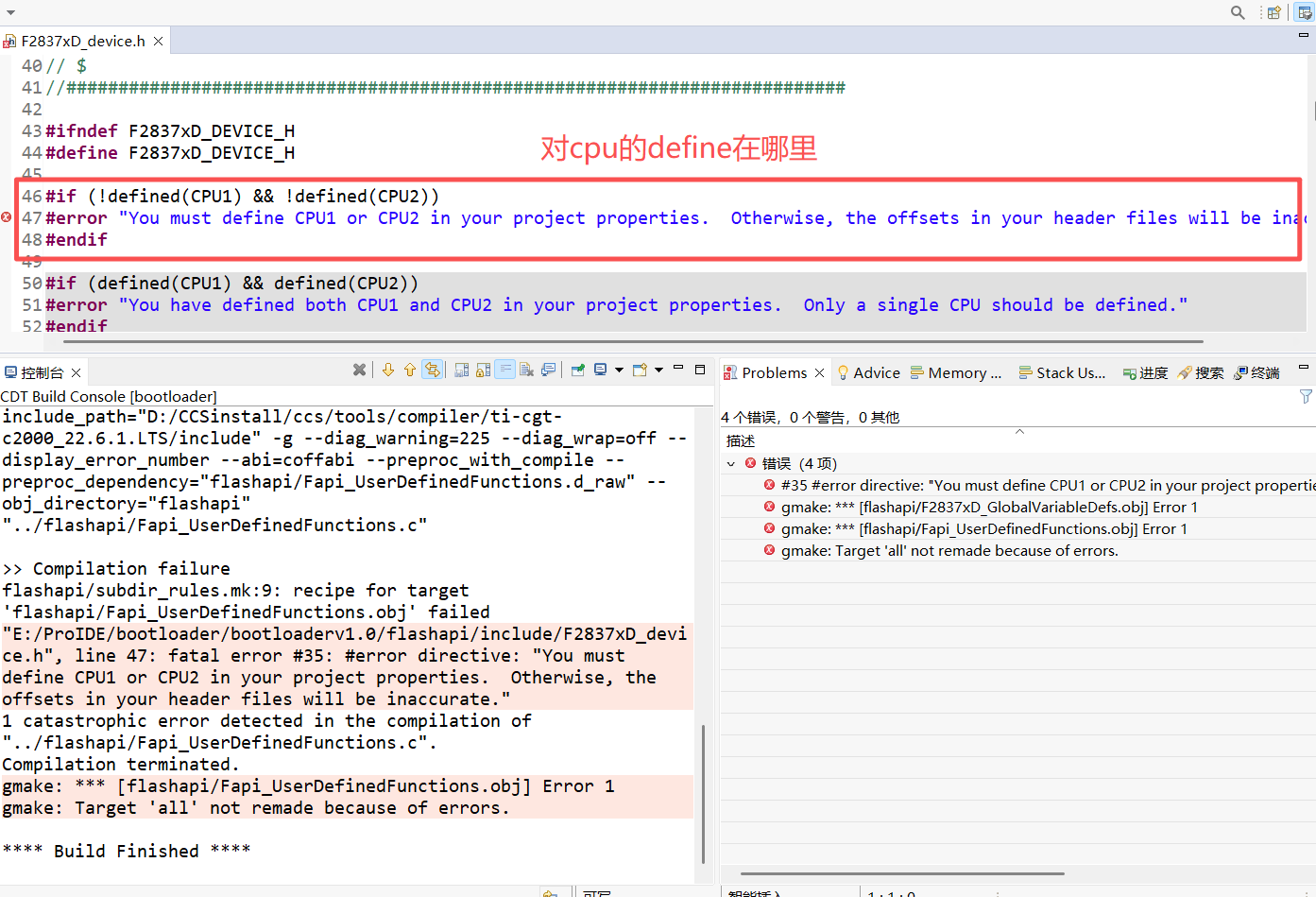The image size is (1316, 897).
Task: Open the top-left view menu dropdown arrow
Action: coord(10,13)
